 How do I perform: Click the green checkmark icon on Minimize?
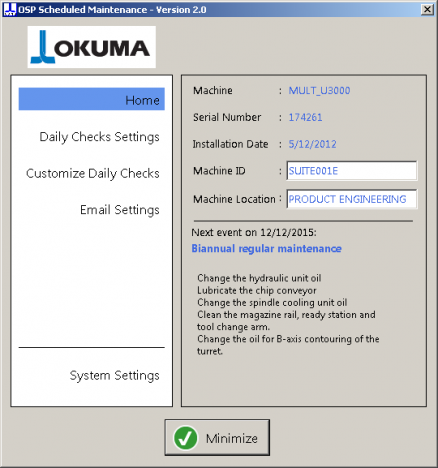[x=185, y=438]
